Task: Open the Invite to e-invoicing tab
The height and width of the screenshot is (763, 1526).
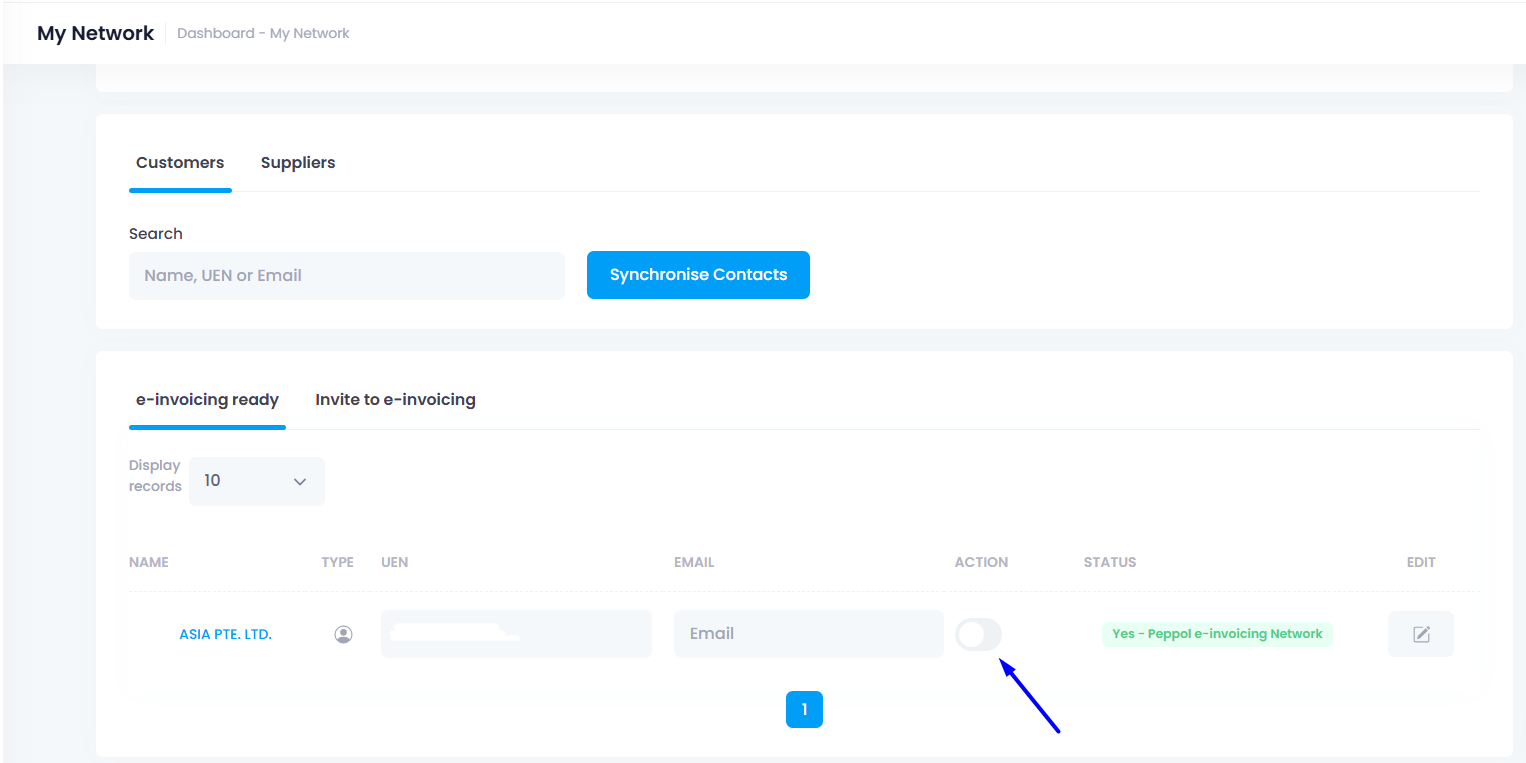Action: (x=395, y=400)
